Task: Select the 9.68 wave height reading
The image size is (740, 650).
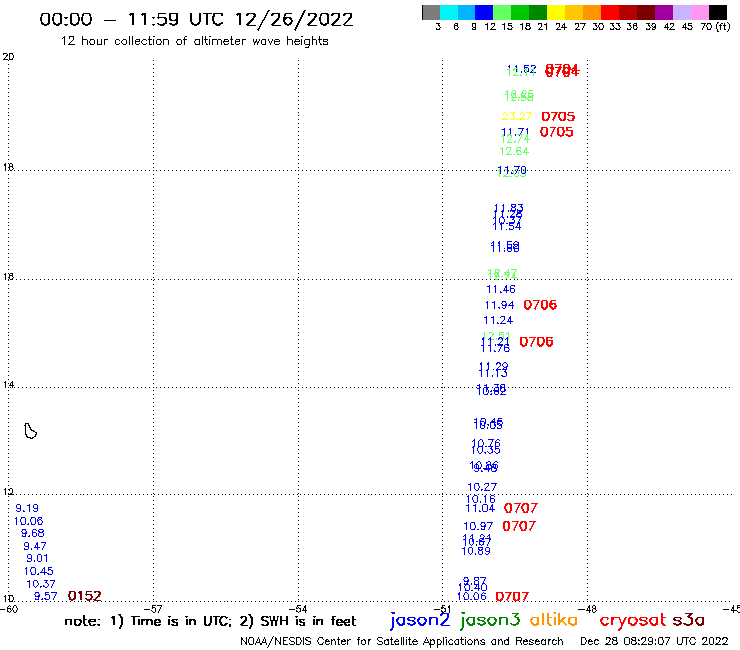Action: tap(33, 533)
